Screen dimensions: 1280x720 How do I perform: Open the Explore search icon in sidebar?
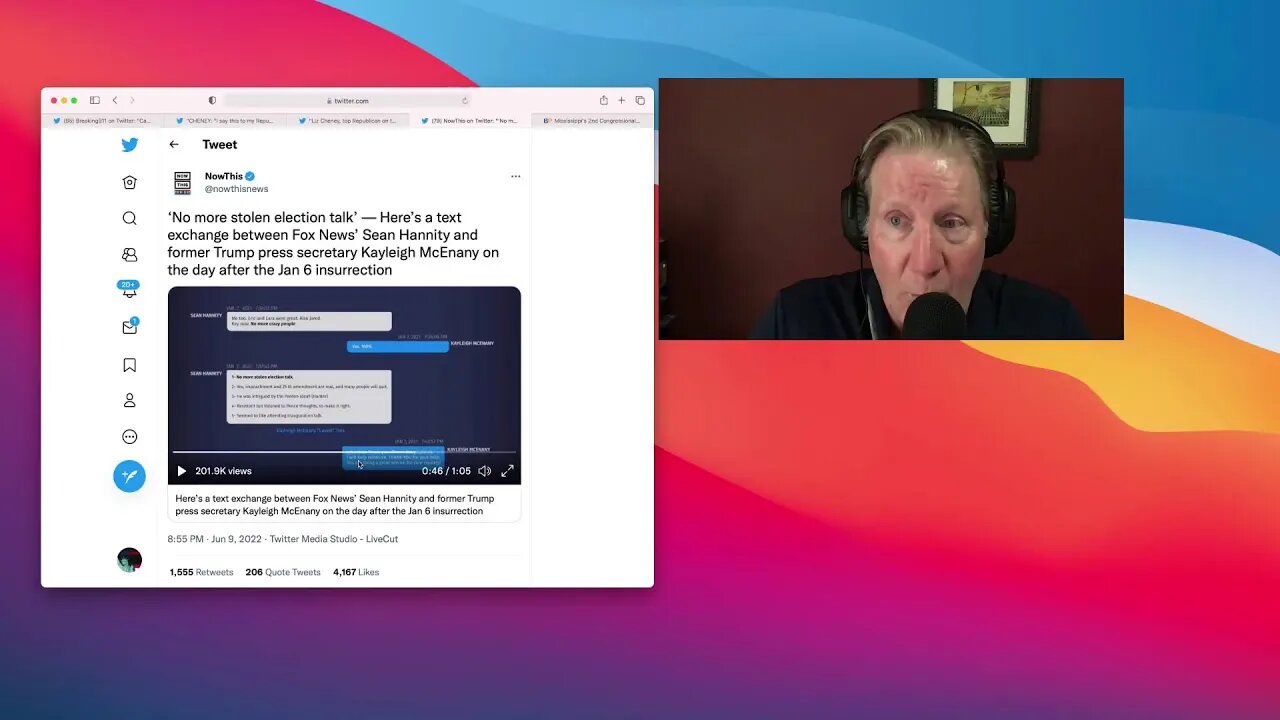pyautogui.click(x=129, y=218)
